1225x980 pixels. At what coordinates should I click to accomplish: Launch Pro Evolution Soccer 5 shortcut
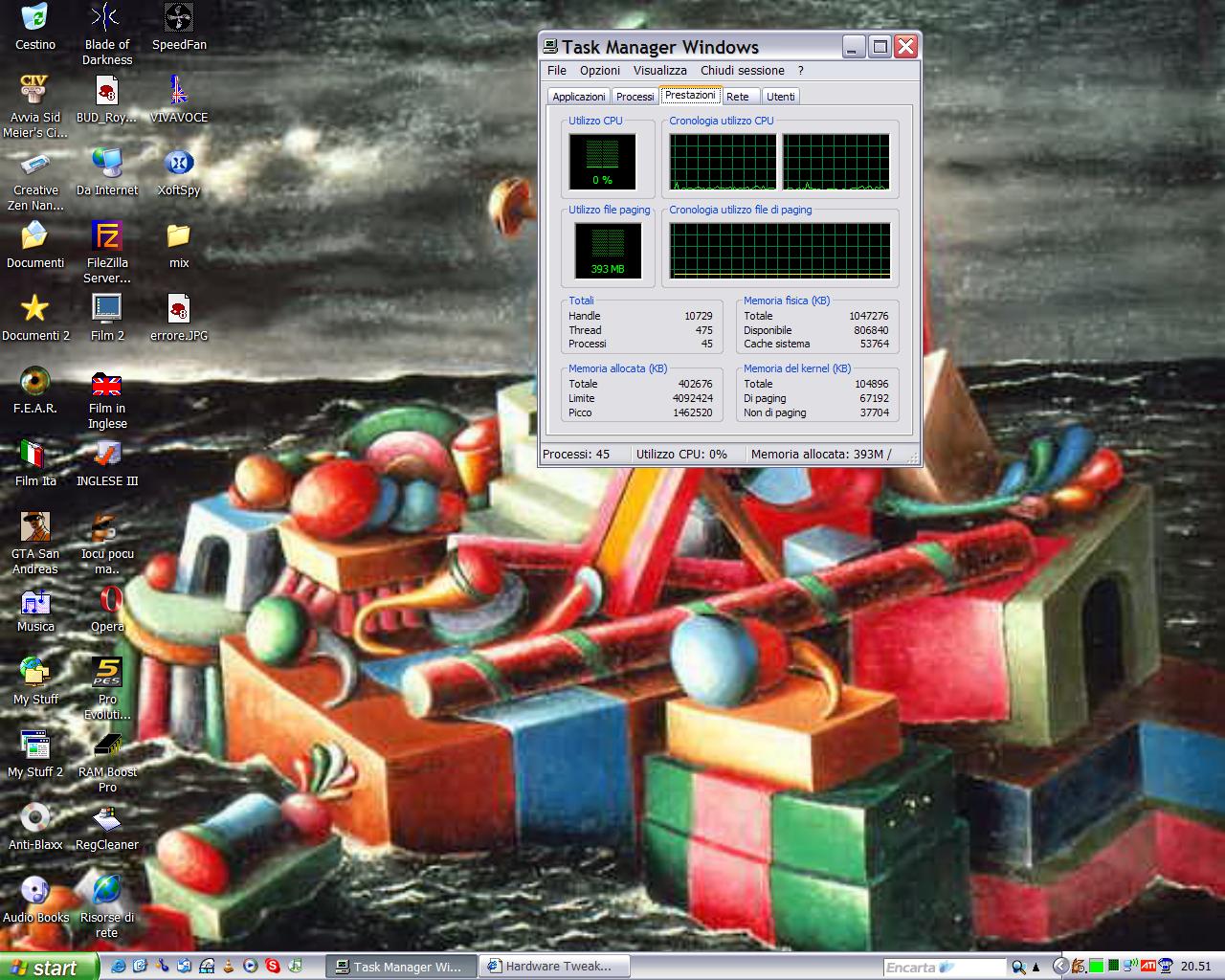pos(106,690)
